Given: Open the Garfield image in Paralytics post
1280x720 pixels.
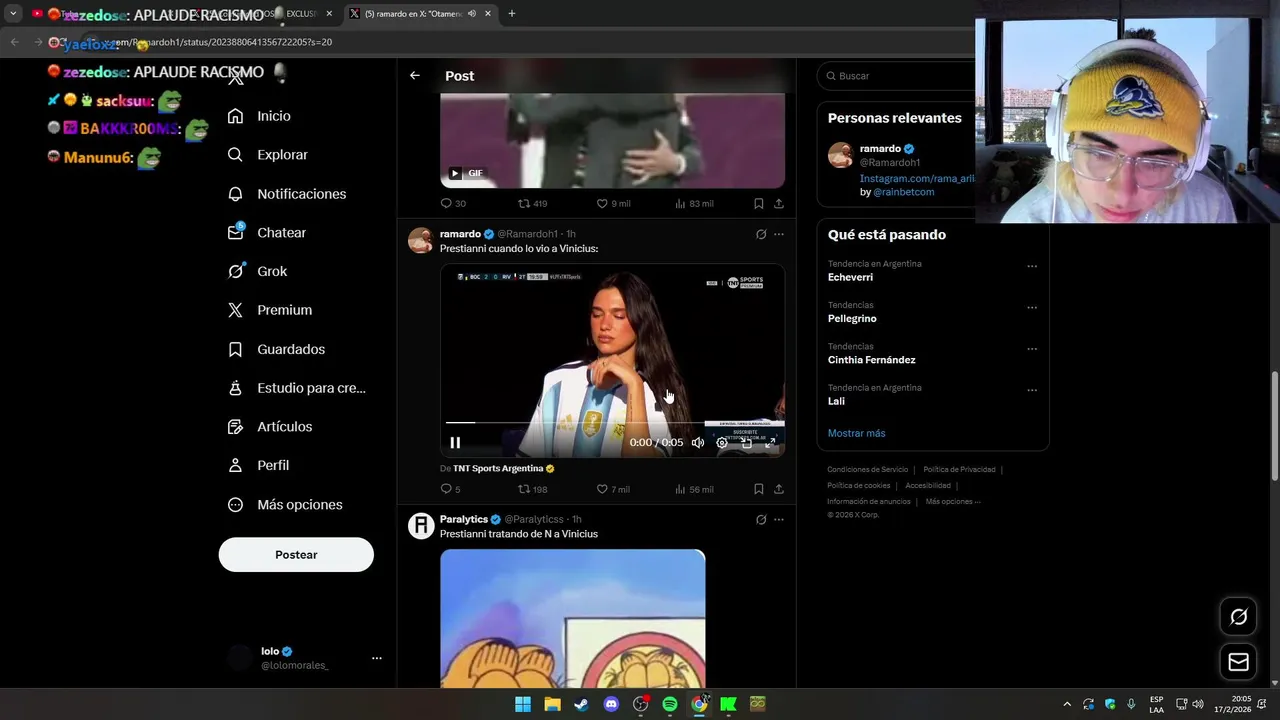Looking at the screenshot, I should click(x=573, y=618).
